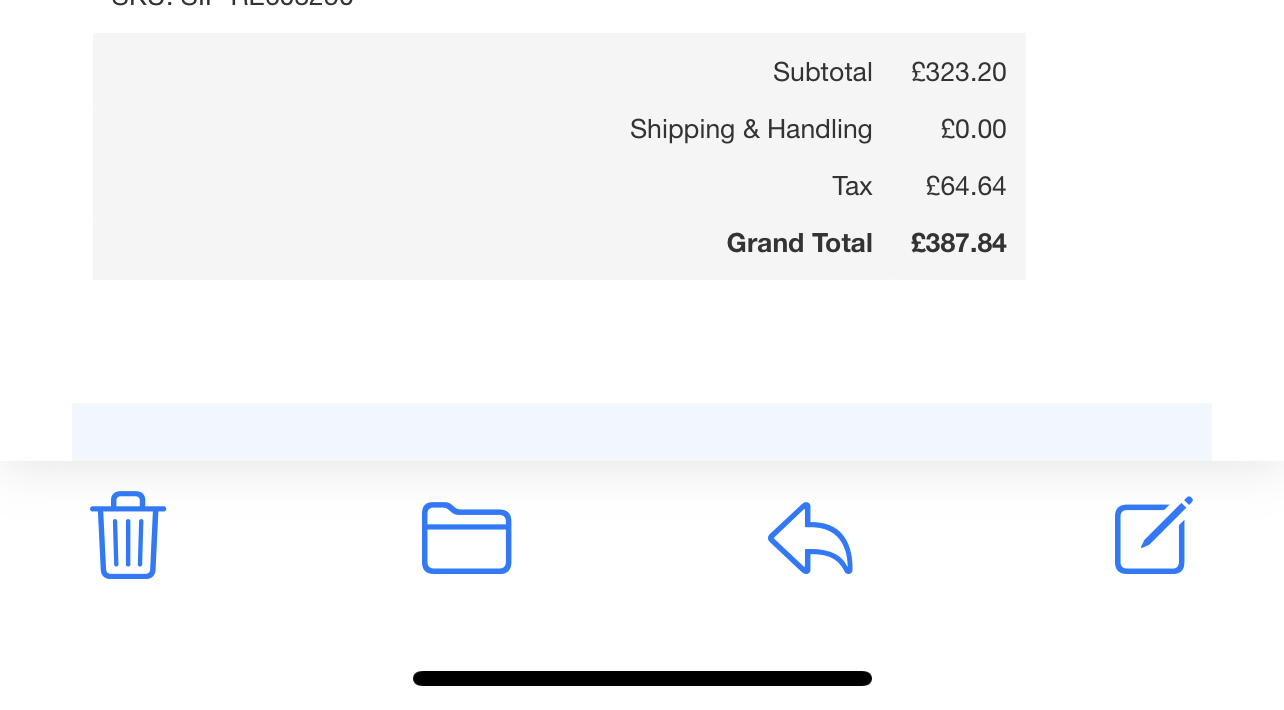Screen dimensions: 1284x710
Task: Tap the Grand Total label
Action: (x=799, y=243)
